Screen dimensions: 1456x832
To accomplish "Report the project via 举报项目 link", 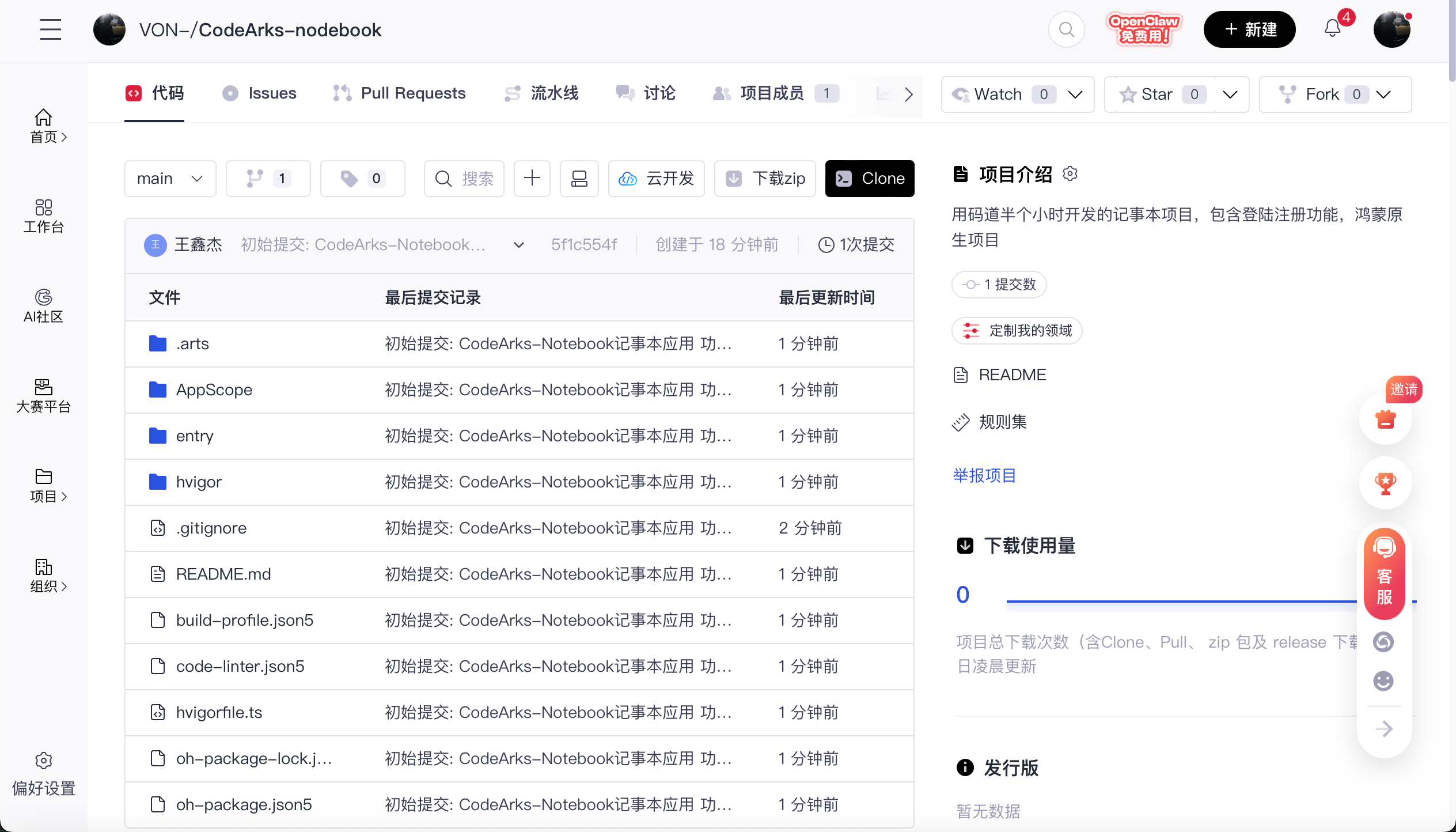I will click(983, 475).
